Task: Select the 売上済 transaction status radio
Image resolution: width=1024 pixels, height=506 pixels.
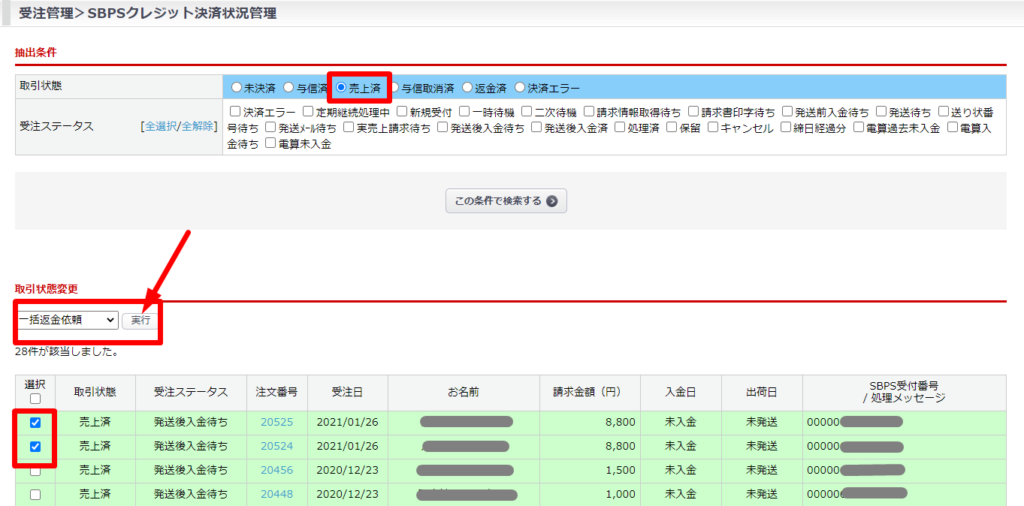Action: 341,87
